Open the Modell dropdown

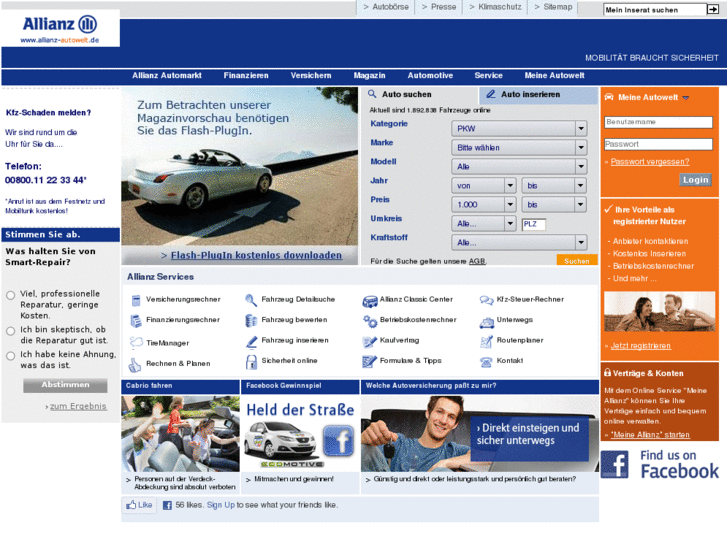tap(519, 167)
